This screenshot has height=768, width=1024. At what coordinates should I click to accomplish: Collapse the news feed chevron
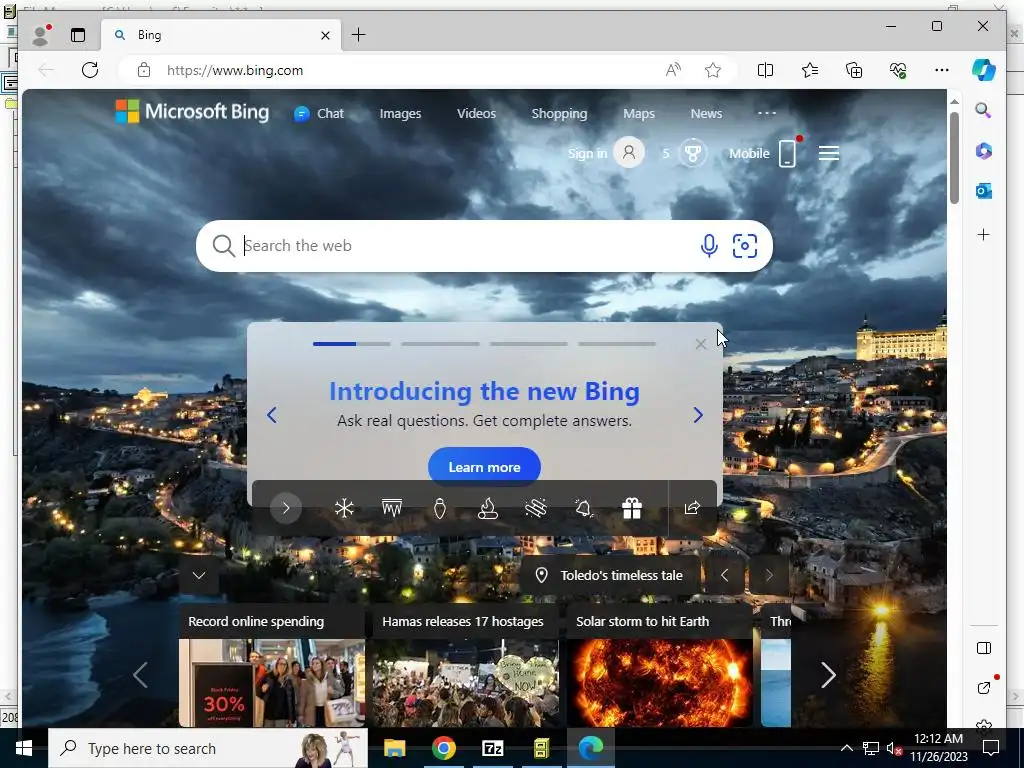click(x=199, y=575)
